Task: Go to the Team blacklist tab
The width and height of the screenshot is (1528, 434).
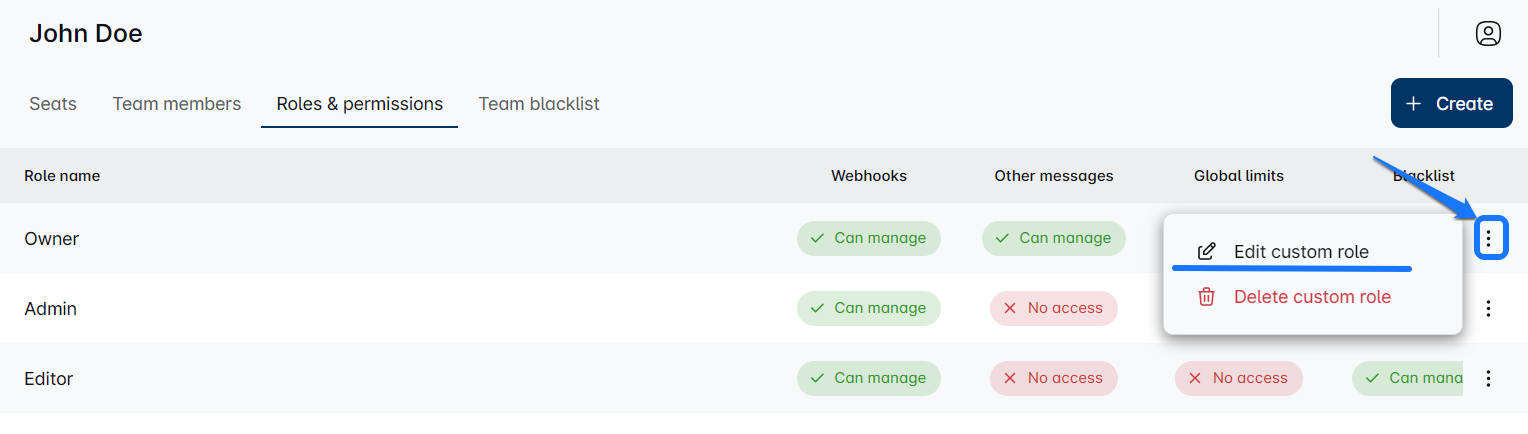Action: coord(539,104)
